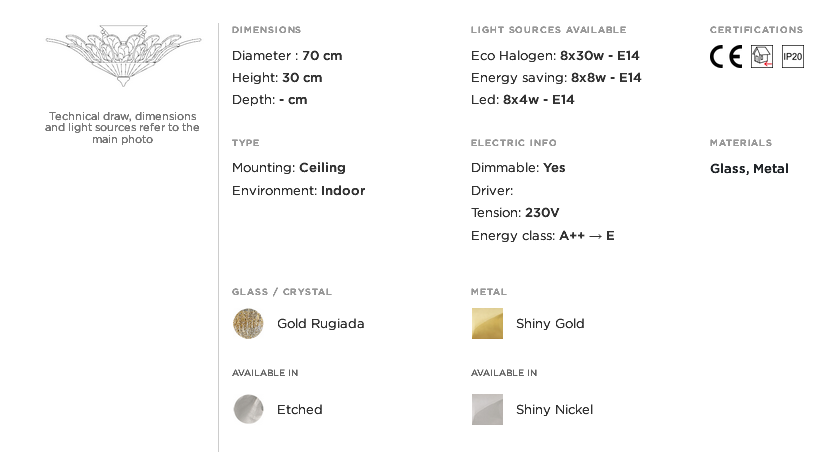The width and height of the screenshot is (836, 459).
Task: Select the Gold Rugiada glass swatch
Action: (x=248, y=324)
